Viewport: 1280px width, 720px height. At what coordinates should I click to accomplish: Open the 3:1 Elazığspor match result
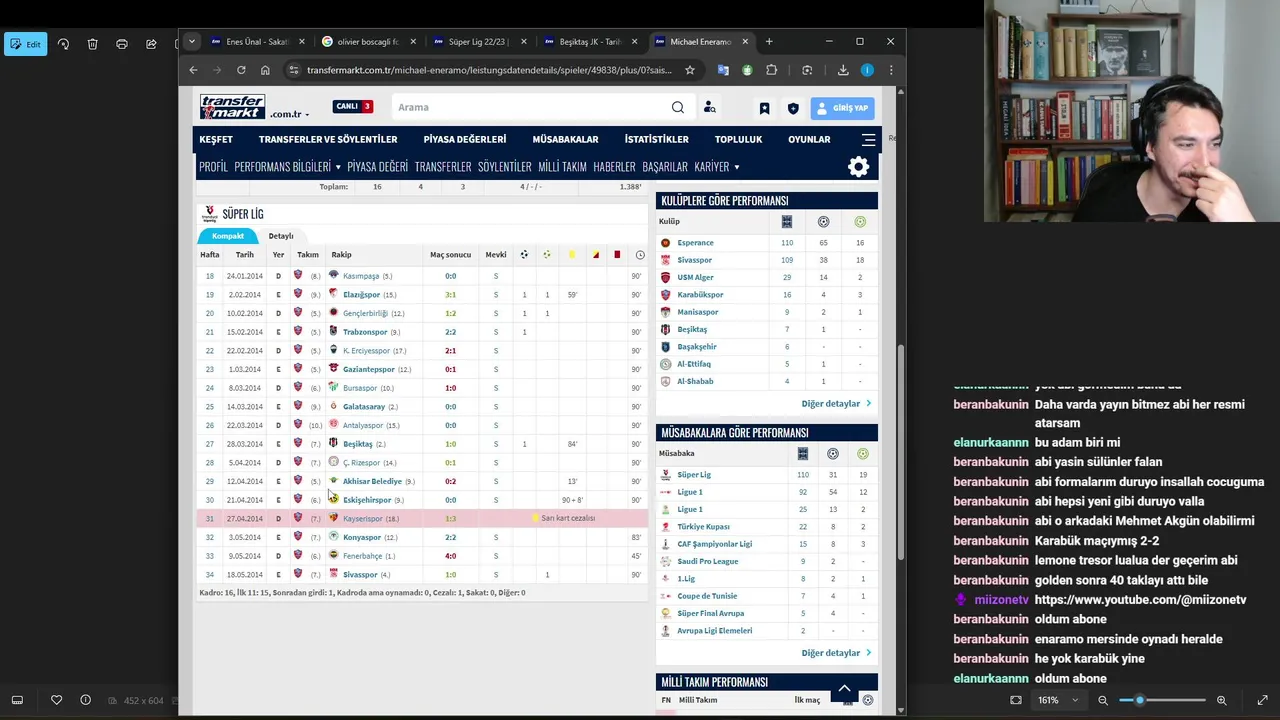tap(451, 295)
